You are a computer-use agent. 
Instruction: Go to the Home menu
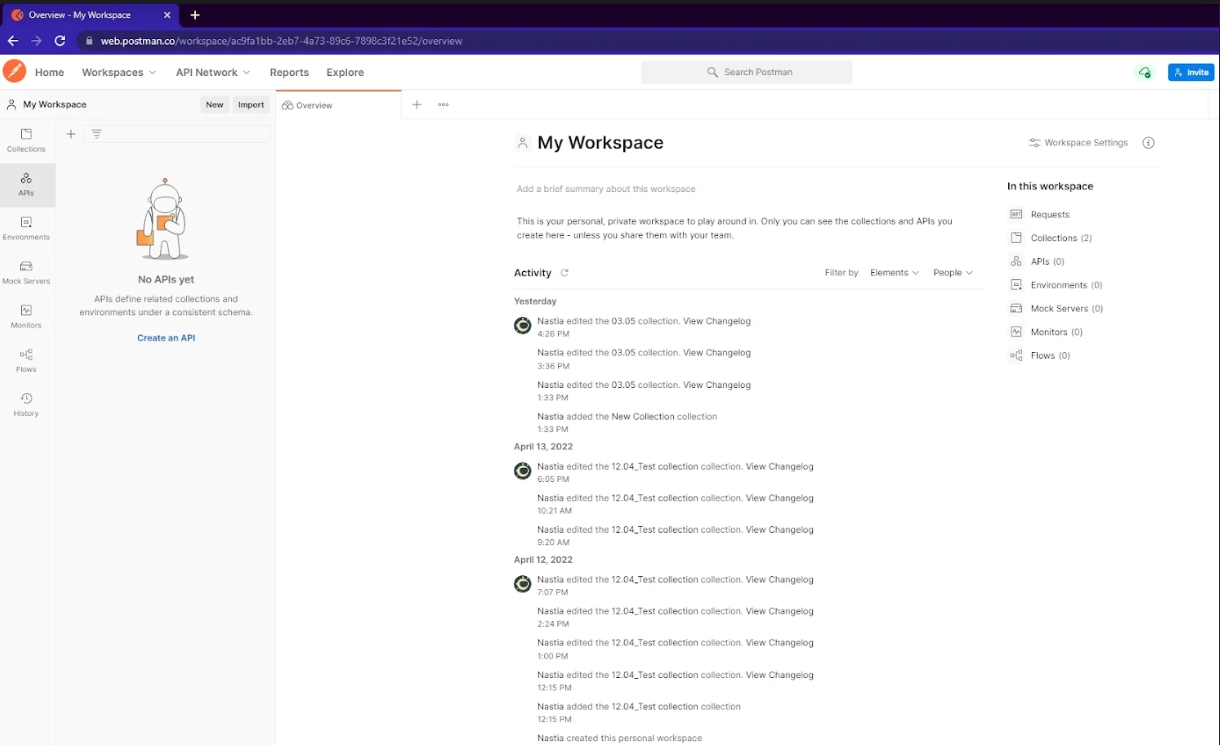tap(49, 72)
